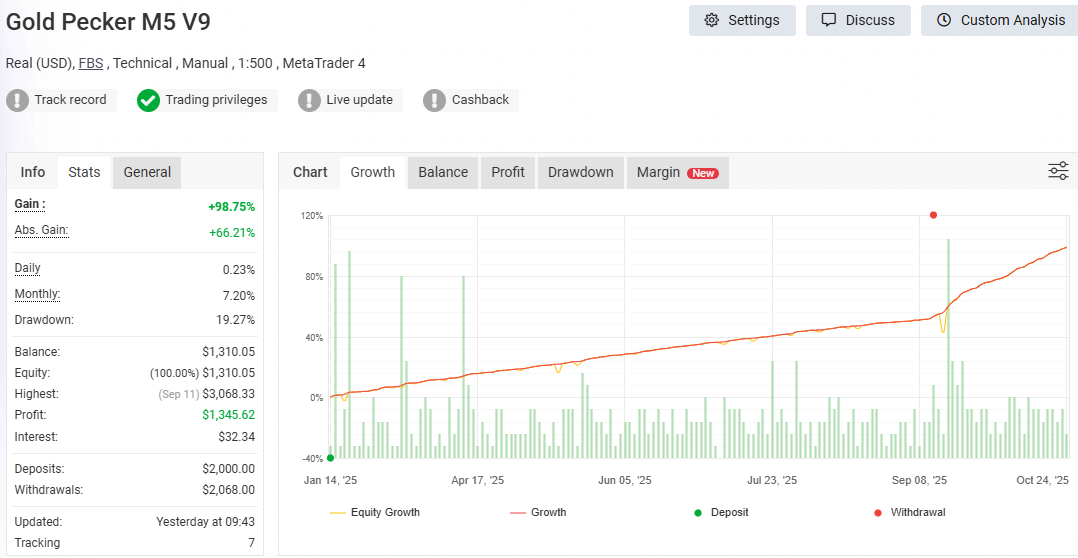Toggle Withdrawal markers in chart legend
The image size is (1078, 558).
(x=909, y=512)
